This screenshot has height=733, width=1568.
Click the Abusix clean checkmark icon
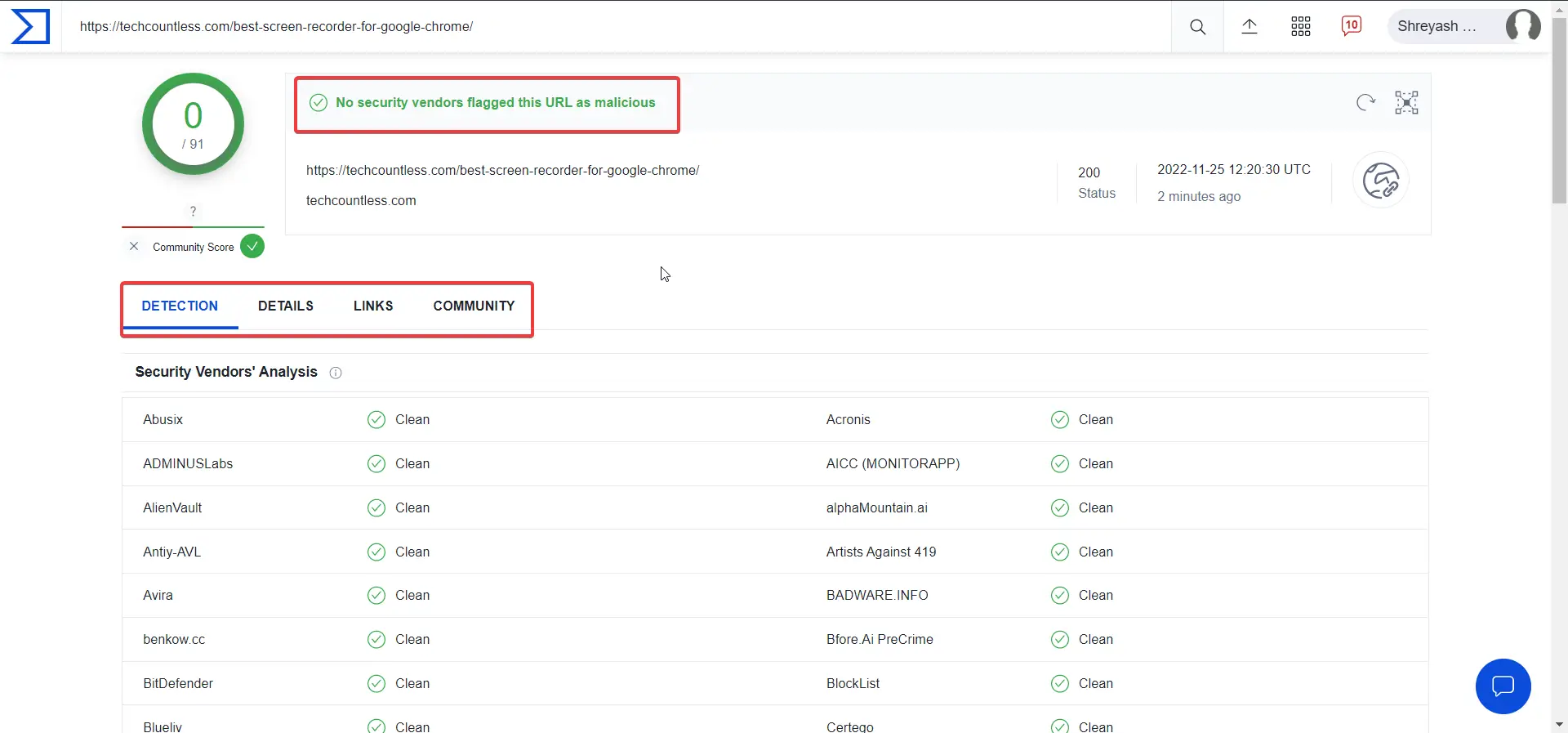[x=376, y=419]
